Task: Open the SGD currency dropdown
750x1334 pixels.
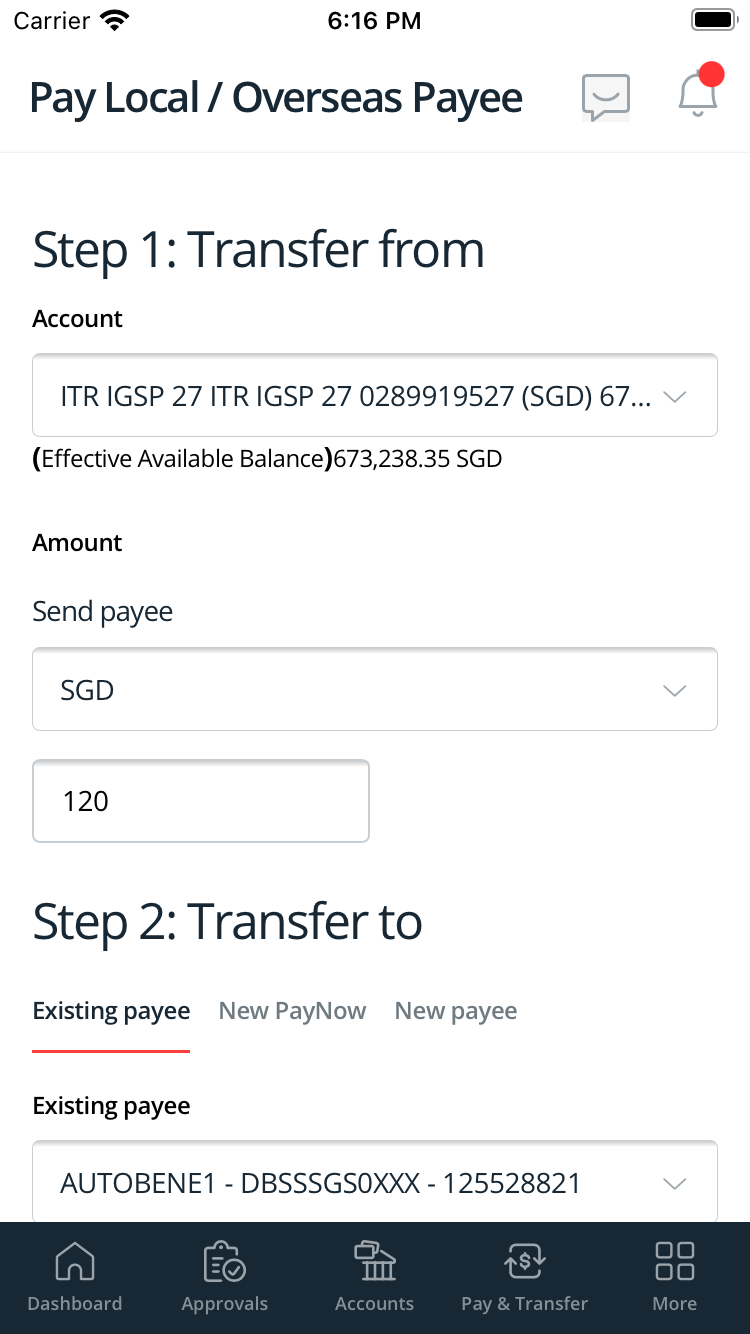Action: (675, 689)
